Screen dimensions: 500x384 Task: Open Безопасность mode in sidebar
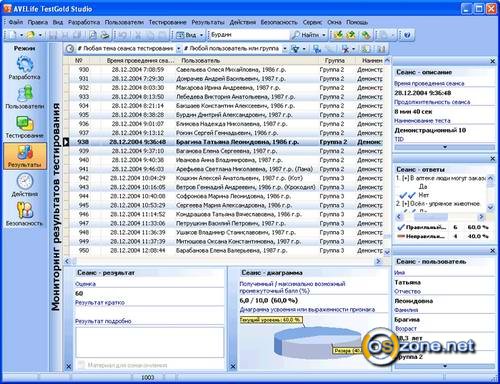coord(24,214)
